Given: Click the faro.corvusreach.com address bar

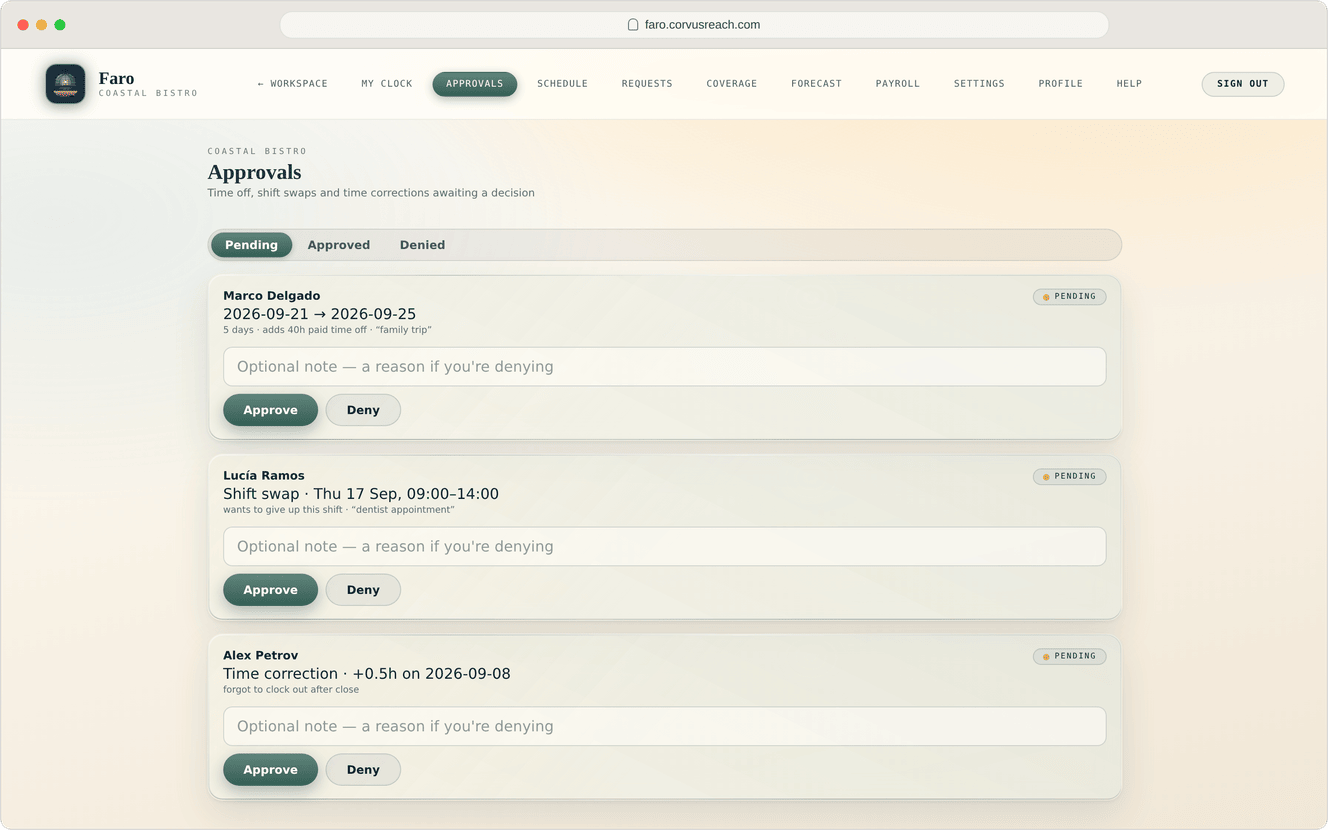Looking at the screenshot, I should (694, 25).
